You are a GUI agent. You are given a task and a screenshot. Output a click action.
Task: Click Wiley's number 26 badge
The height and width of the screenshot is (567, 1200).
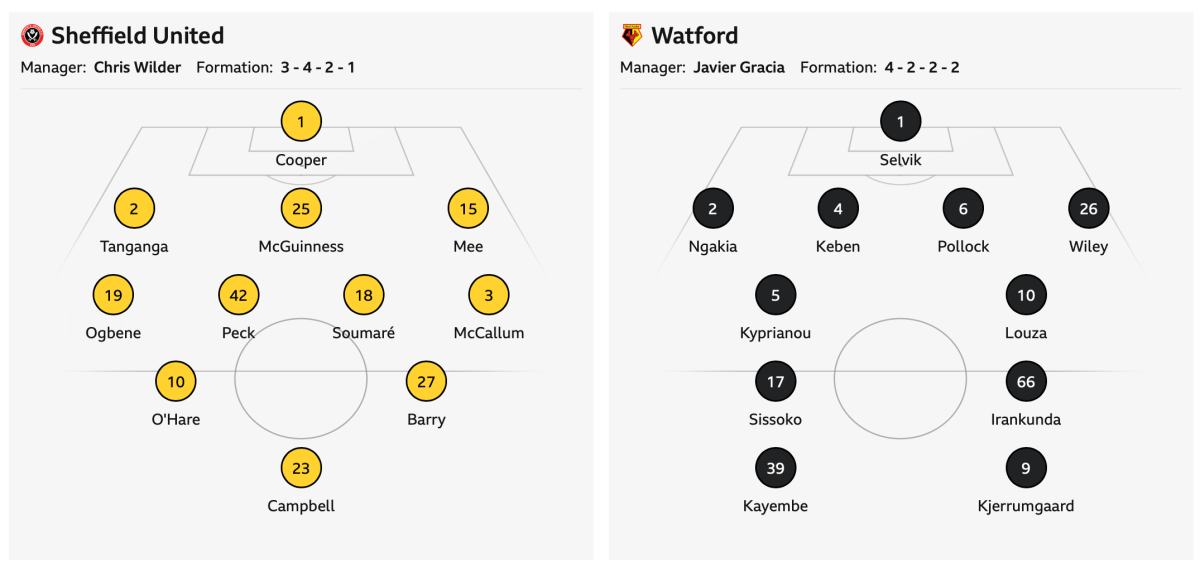1089,208
